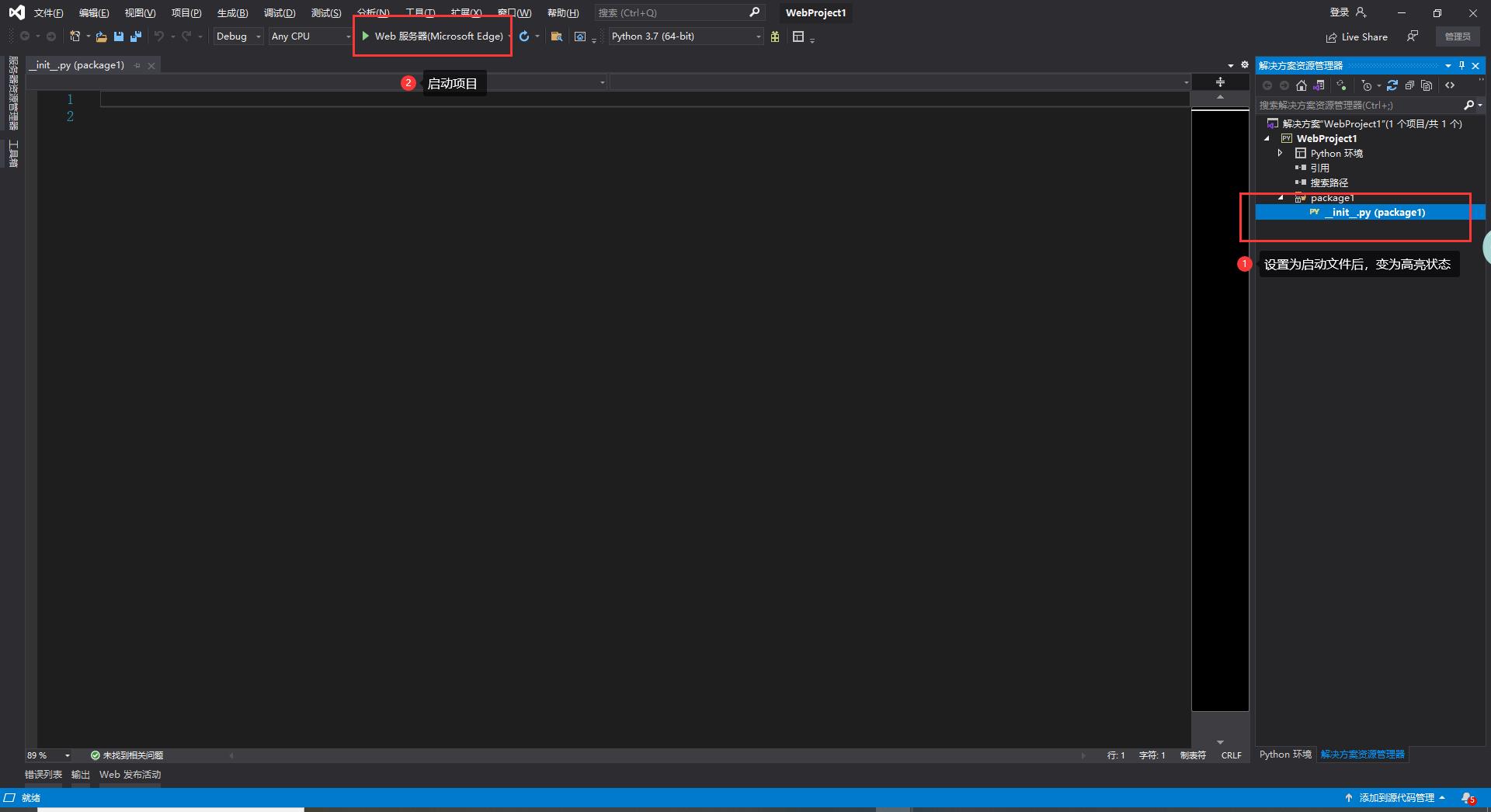The width and height of the screenshot is (1491, 812).
Task: Switch to the 输出 panel tab
Action: coord(81,775)
